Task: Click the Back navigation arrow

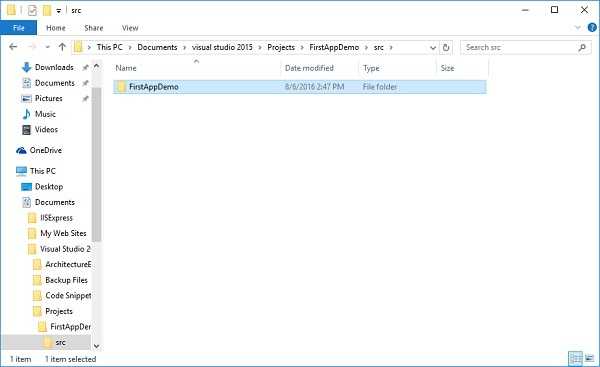Action: [13, 47]
